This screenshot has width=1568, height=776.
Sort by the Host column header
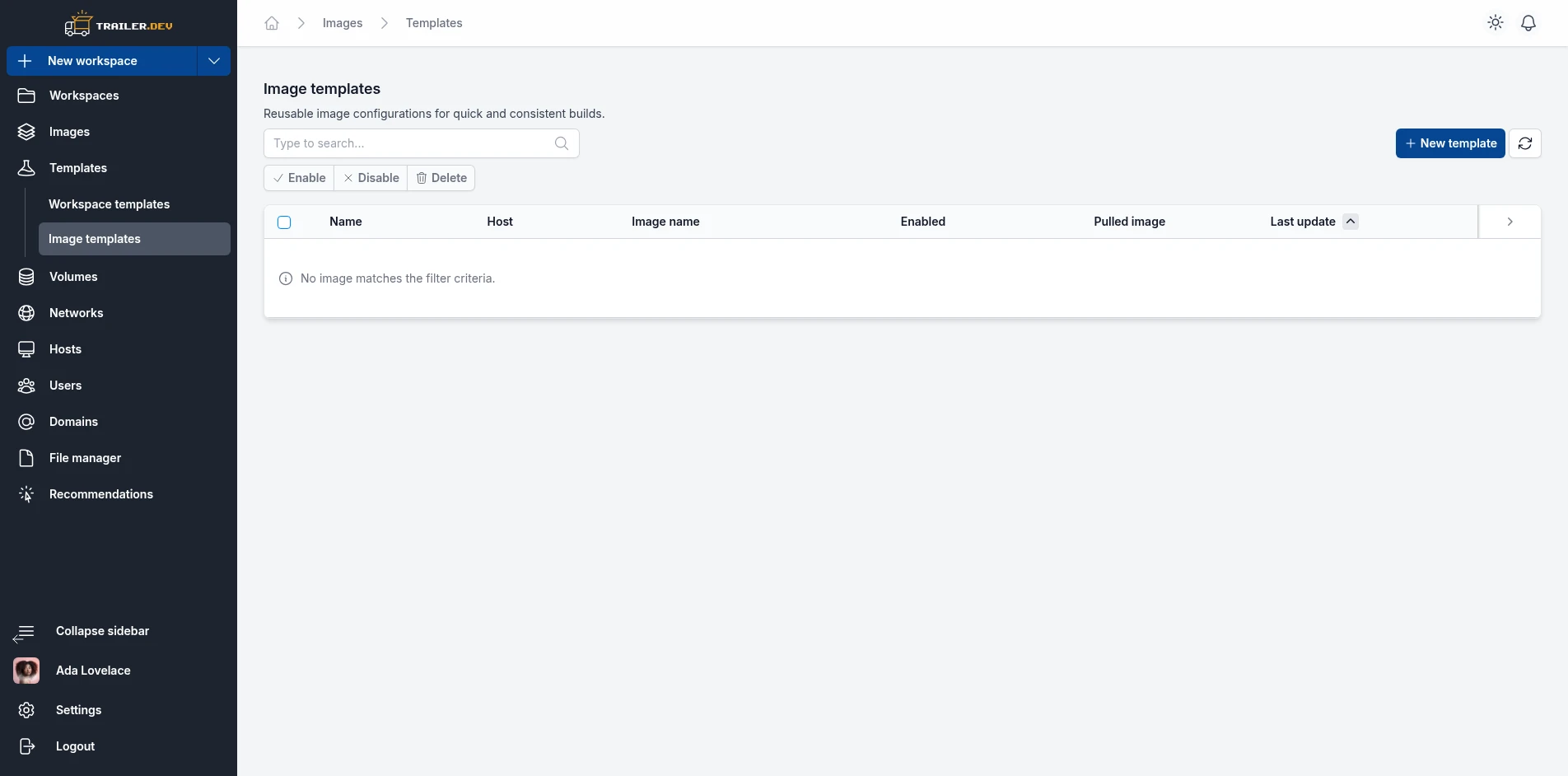[x=500, y=222]
